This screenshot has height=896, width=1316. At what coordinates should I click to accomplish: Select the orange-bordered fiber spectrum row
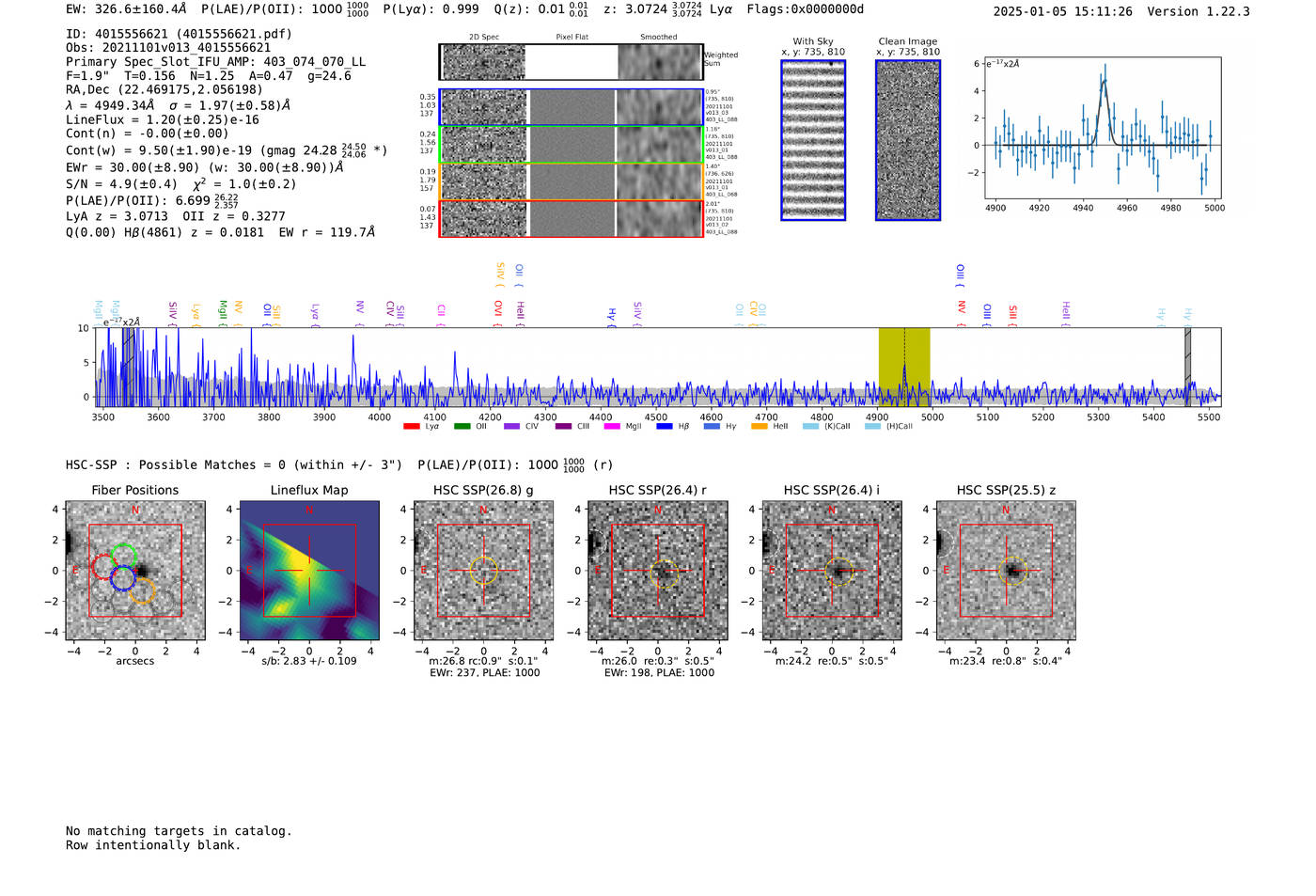(571, 181)
